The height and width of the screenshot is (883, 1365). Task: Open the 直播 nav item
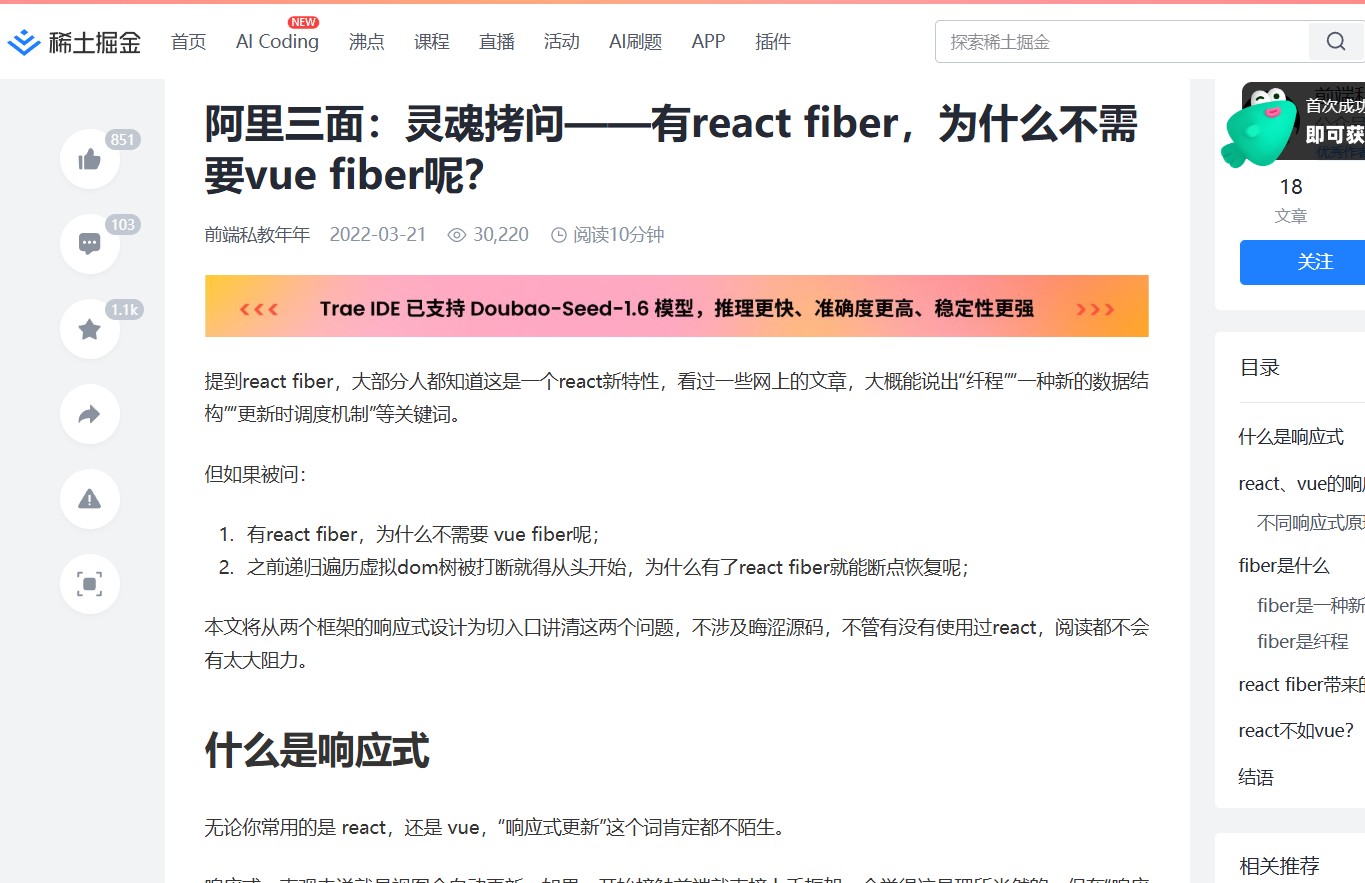point(497,42)
